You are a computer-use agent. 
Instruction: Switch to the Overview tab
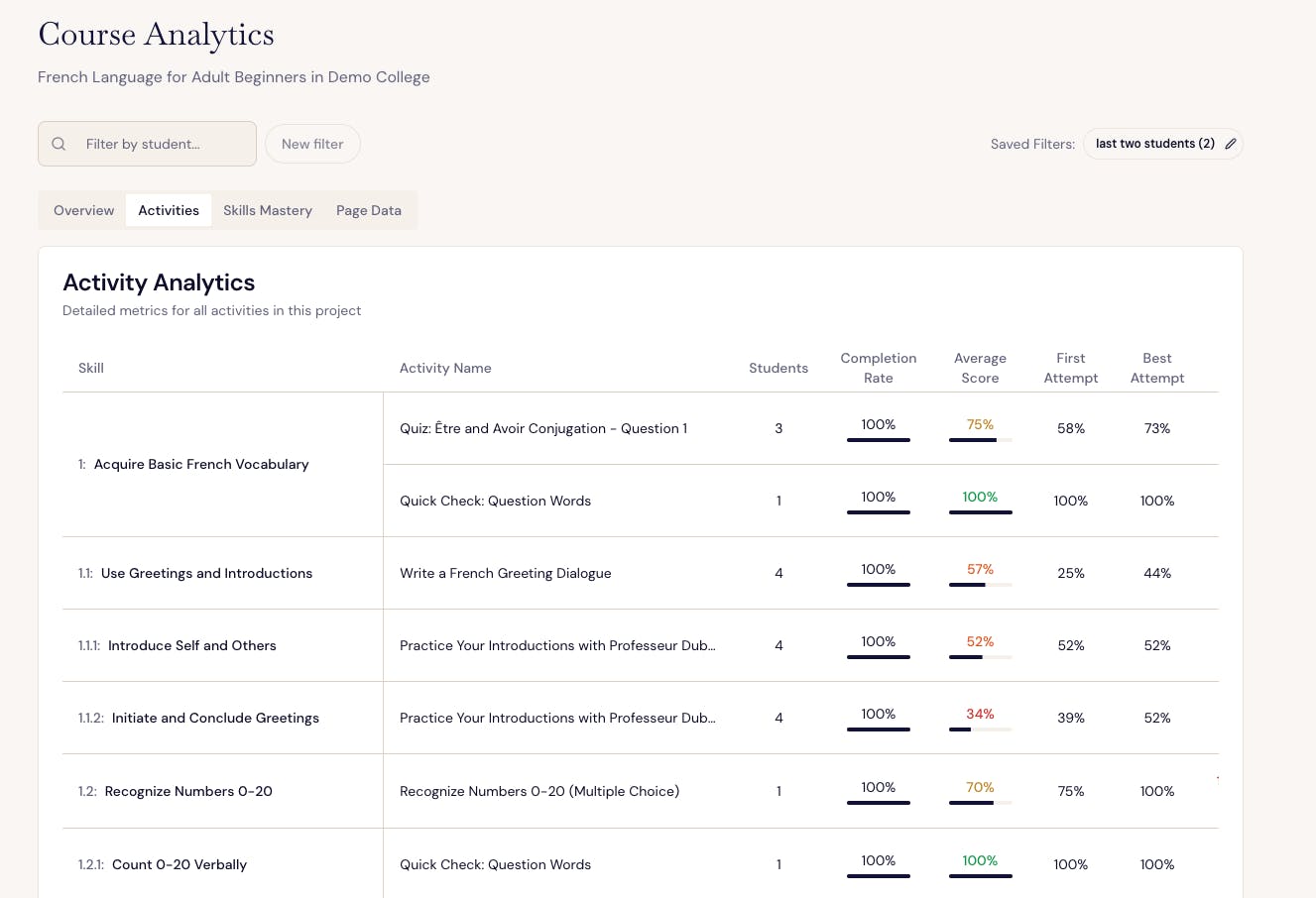(x=83, y=210)
